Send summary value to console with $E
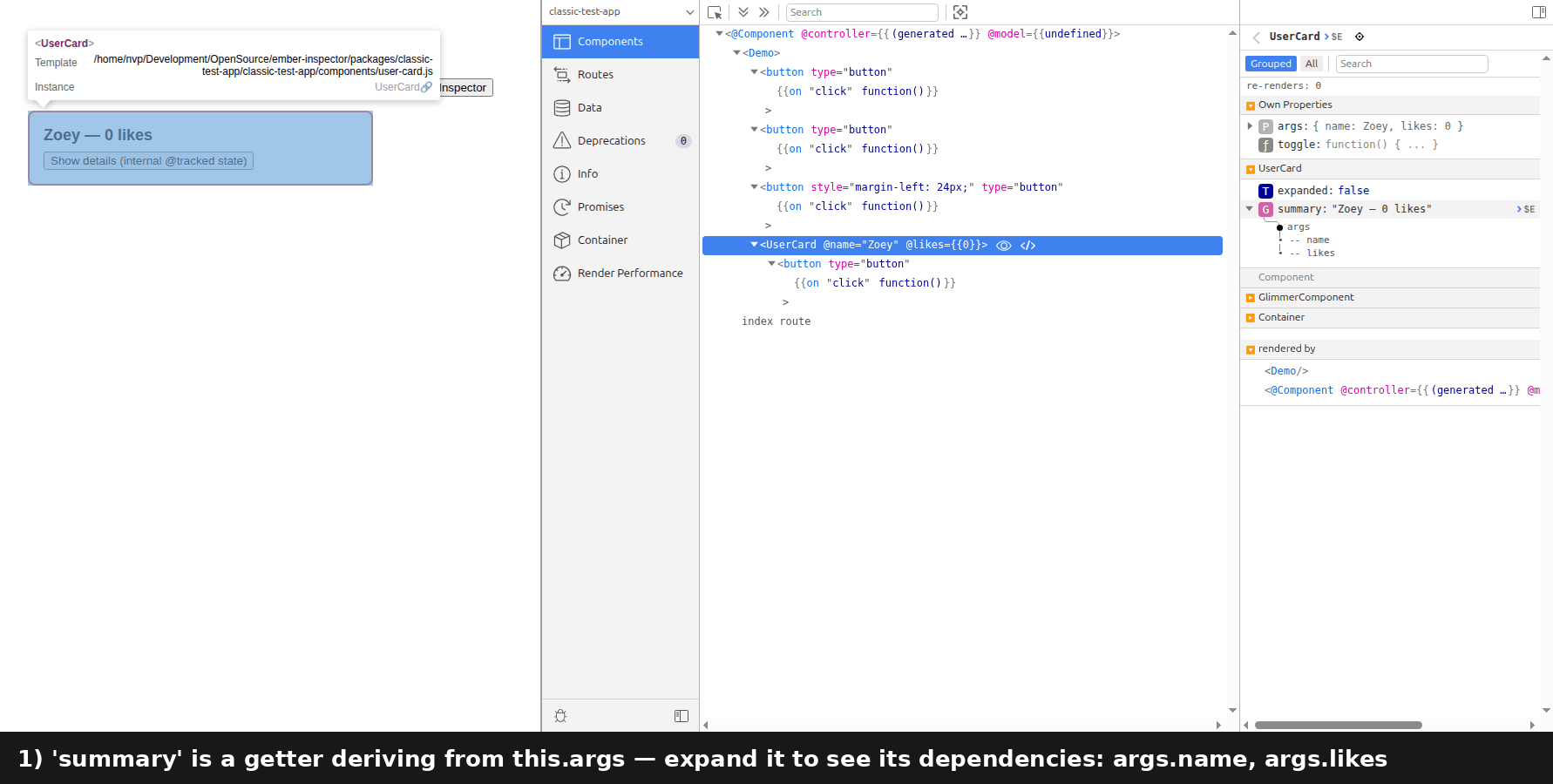1553x784 pixels. [1526, 210]
